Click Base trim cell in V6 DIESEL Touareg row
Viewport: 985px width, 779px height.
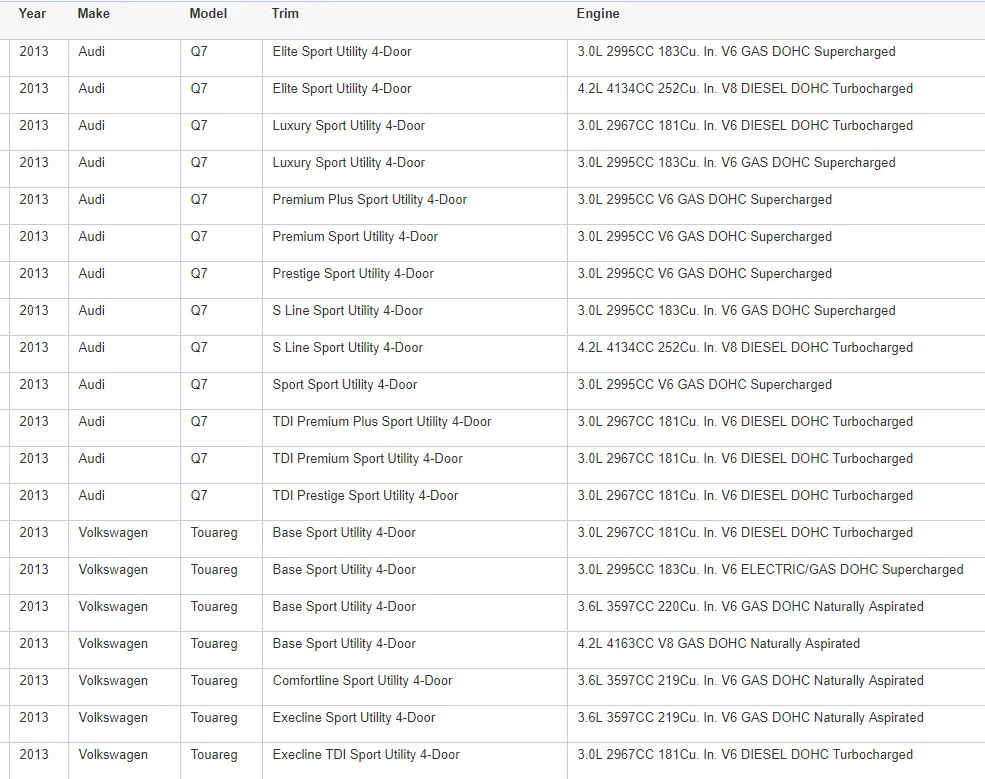pos(415,539)
